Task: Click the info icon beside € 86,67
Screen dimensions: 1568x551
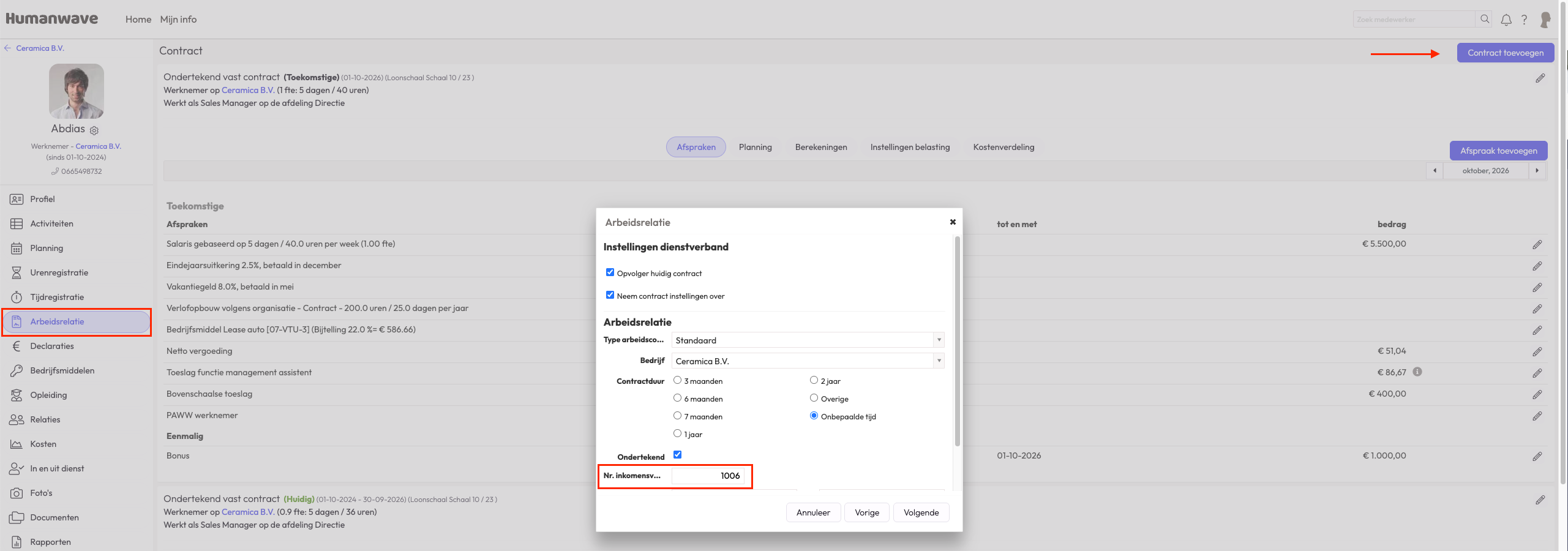Action: click(x=1417, y=372)
